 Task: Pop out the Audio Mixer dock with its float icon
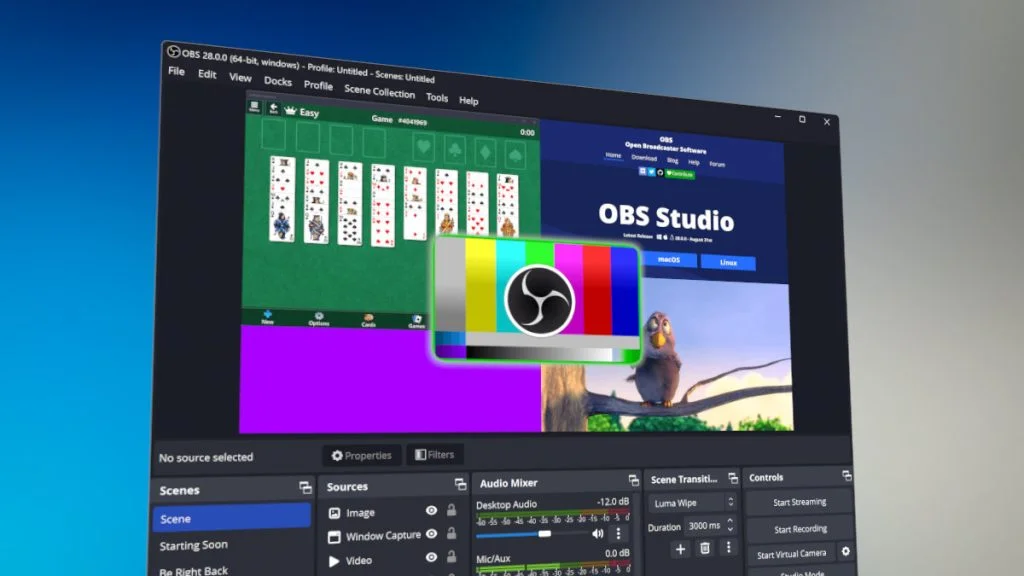pyautogui.click(x=633, y=480)
